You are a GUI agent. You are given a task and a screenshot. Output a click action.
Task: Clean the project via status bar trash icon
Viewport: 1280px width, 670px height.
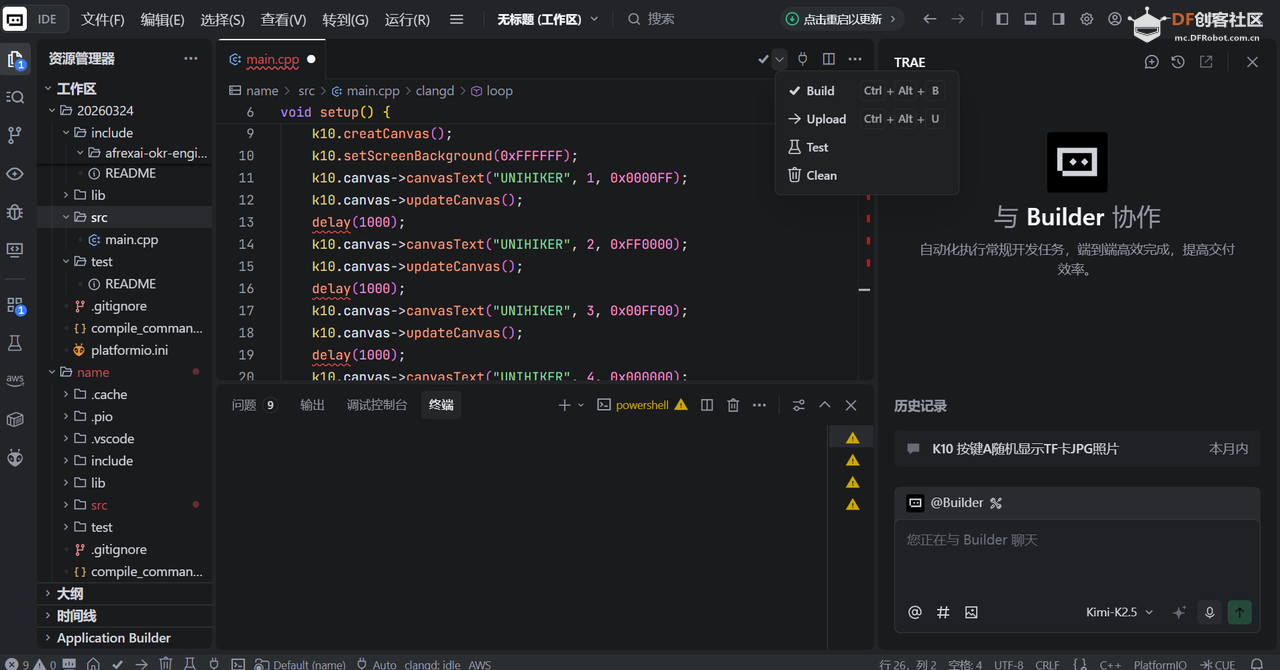[164, 662]
